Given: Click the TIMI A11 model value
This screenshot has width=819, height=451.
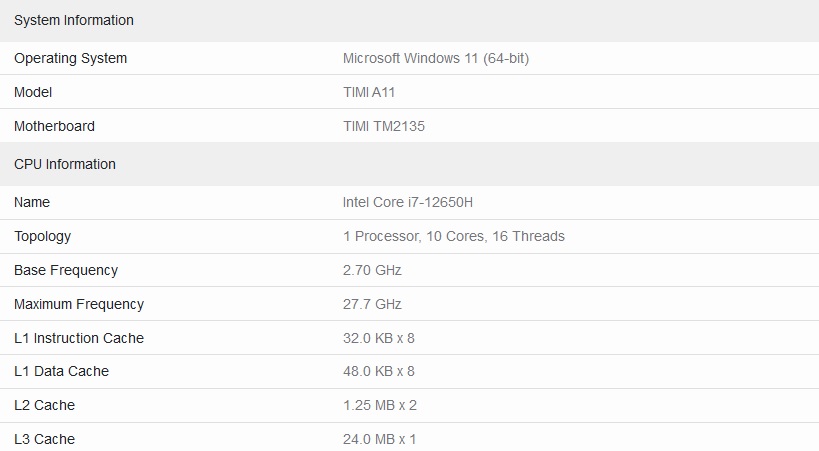Looking at the screenshot, I should pyautogui.click(x=369, y=92).
